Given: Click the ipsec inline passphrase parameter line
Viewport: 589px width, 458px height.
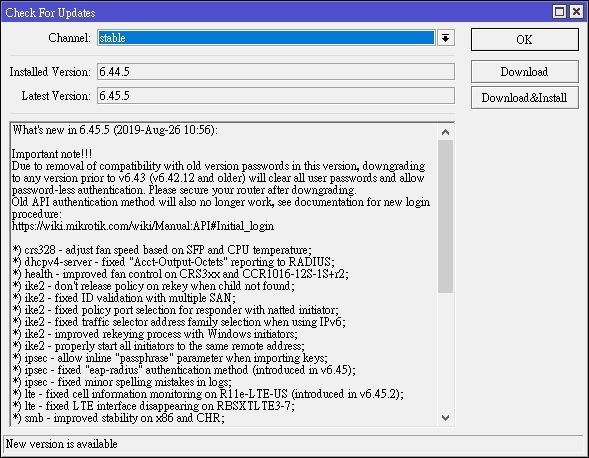Looking at the screenshot, I should click(170, 358).
